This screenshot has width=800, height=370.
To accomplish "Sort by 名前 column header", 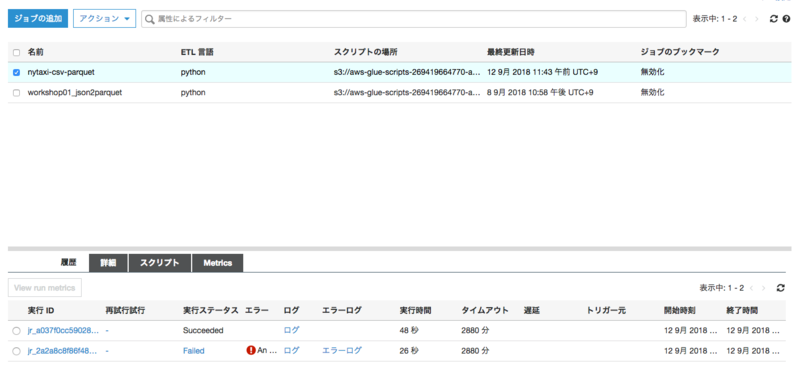I will pyautogui.click(x=35, y=52).
